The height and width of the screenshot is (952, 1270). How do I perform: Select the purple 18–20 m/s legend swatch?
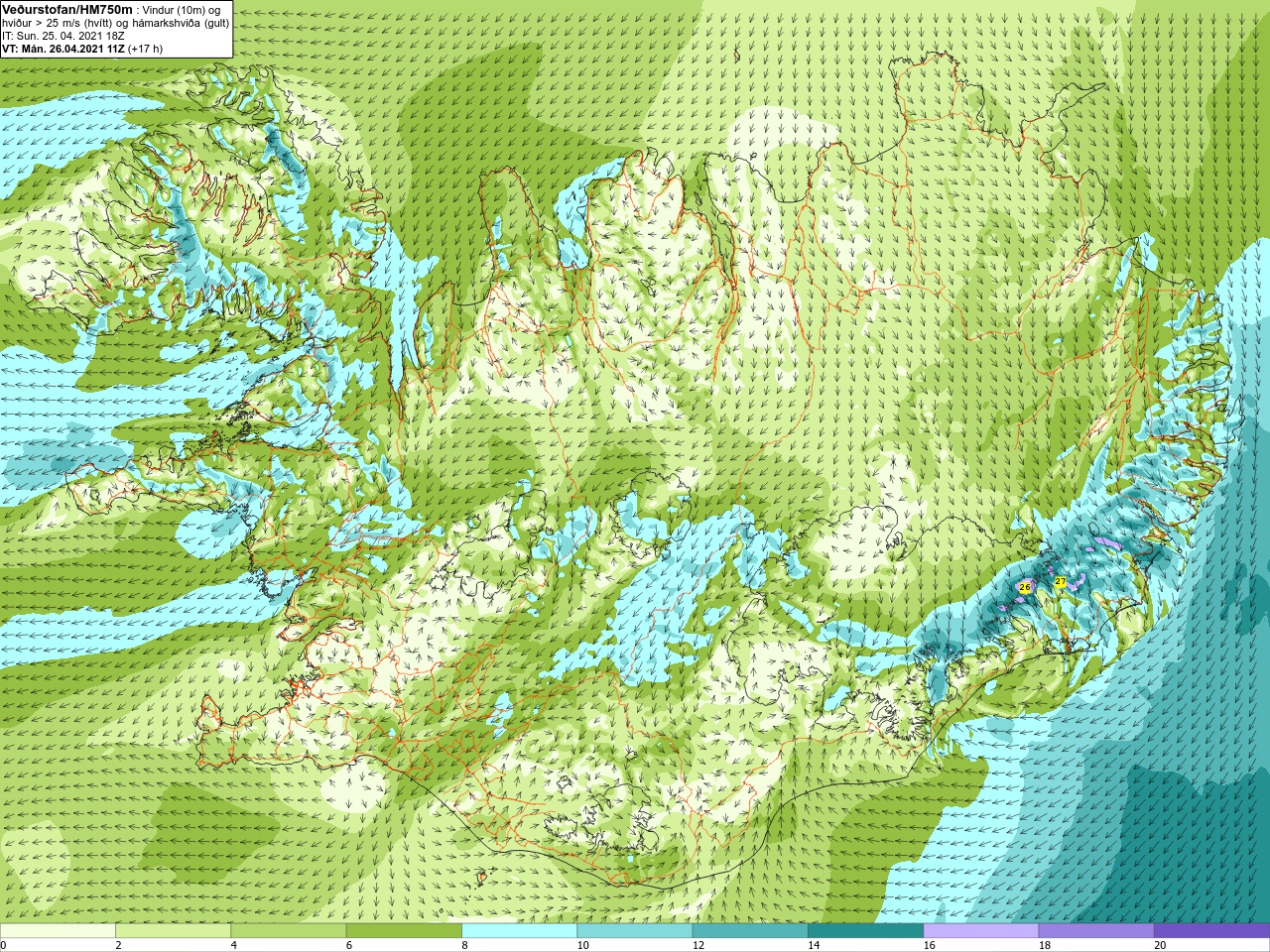[x=1096, y=931]
